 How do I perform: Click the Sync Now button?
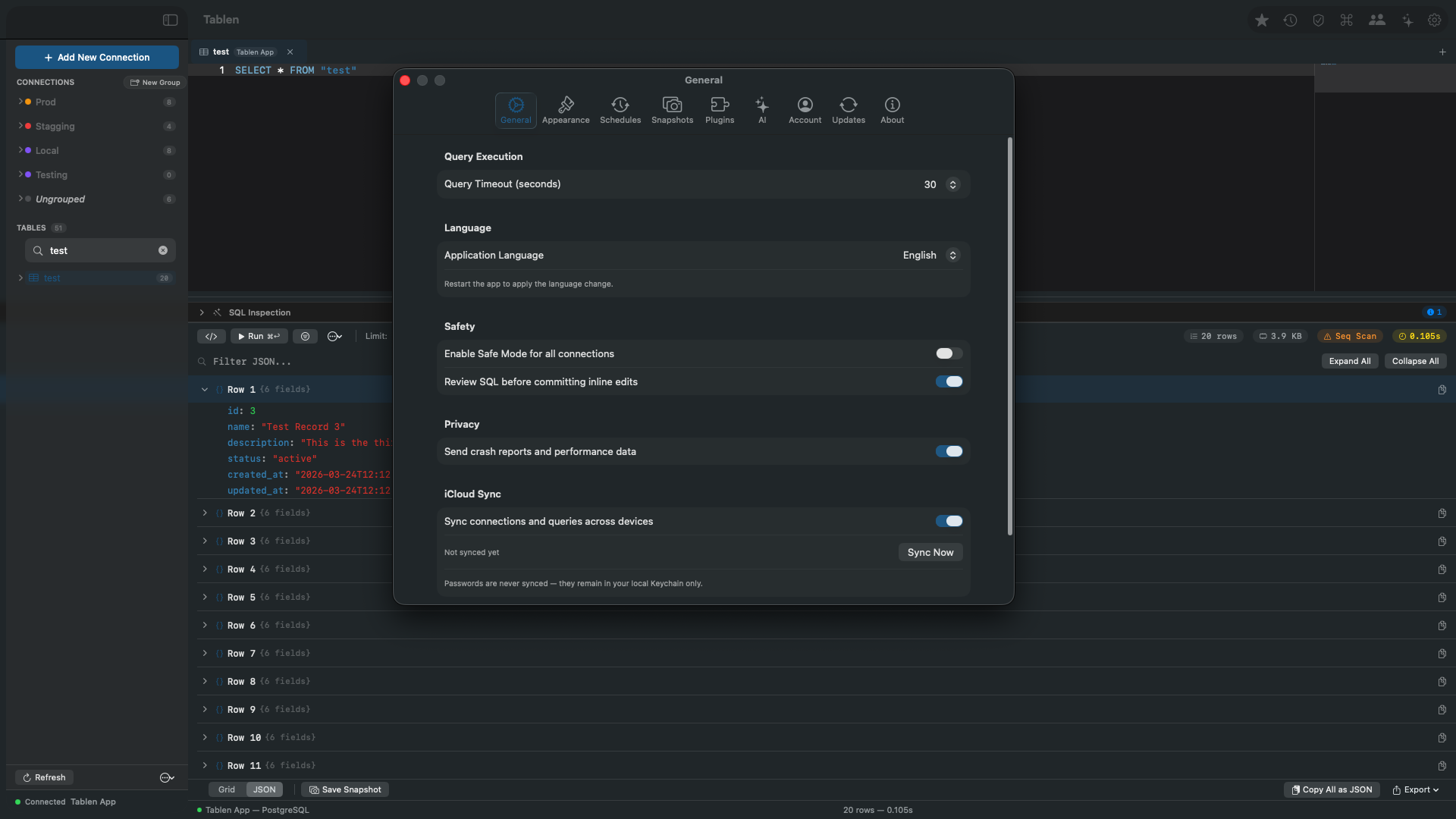(930, 553)
